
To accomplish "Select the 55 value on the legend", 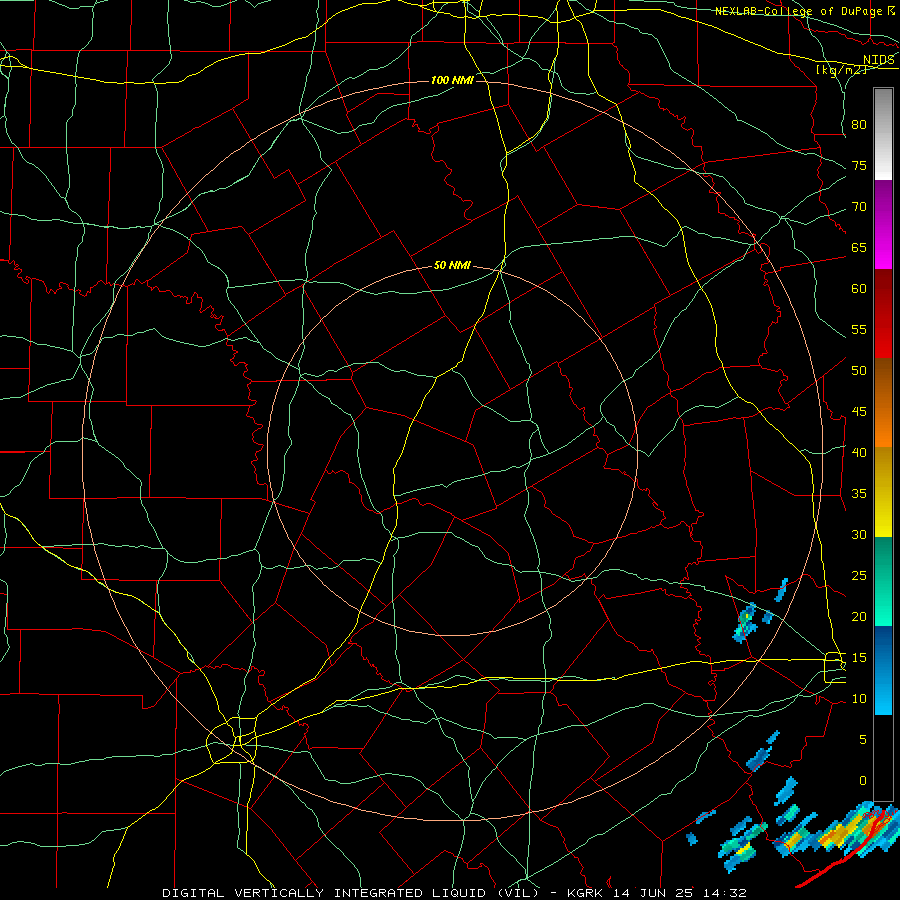I will click(859, 329).
